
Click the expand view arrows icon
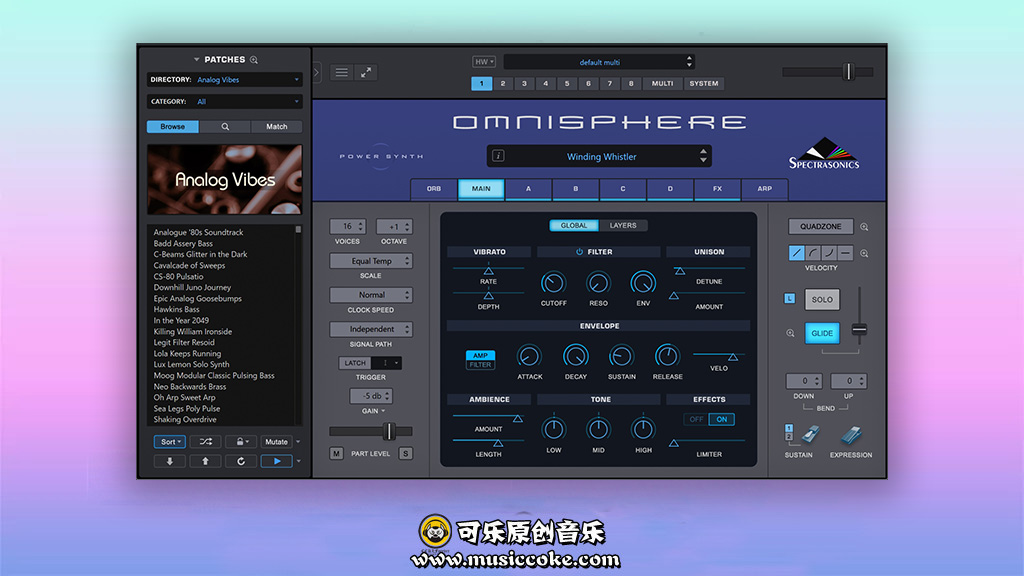click(x=366, y=72)
